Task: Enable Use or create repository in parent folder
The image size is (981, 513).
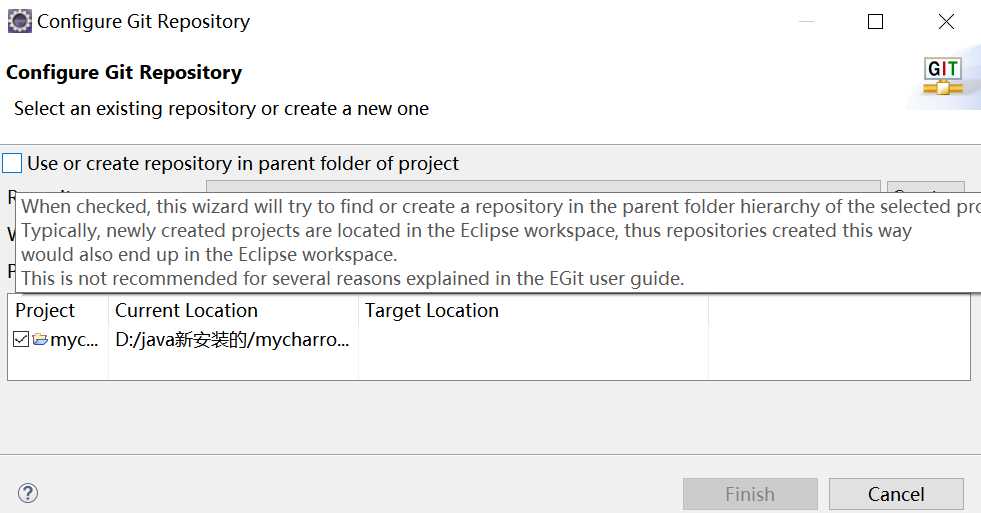Action: coord(12,163)
